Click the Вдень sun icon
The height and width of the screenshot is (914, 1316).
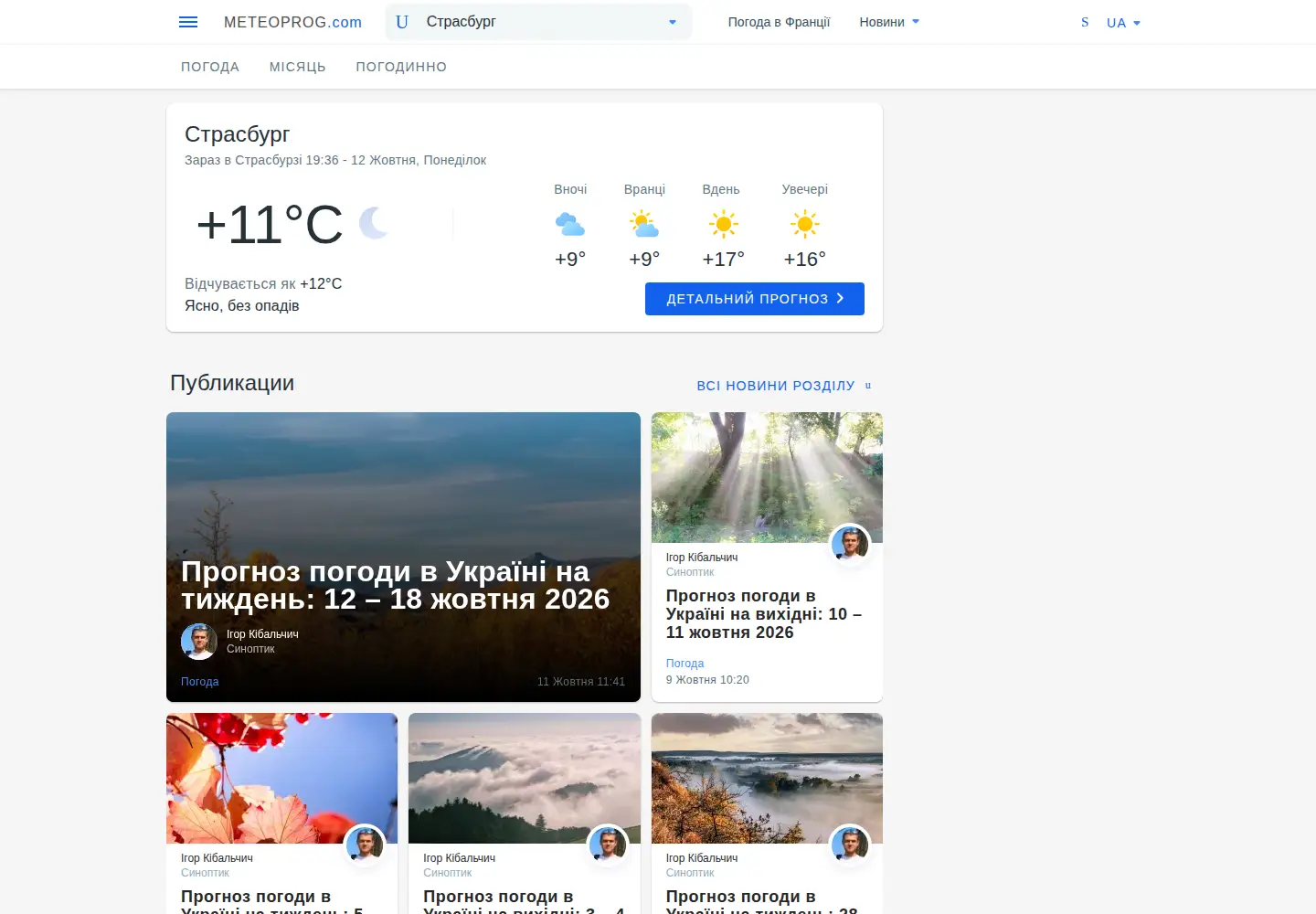tap(724, 224)
